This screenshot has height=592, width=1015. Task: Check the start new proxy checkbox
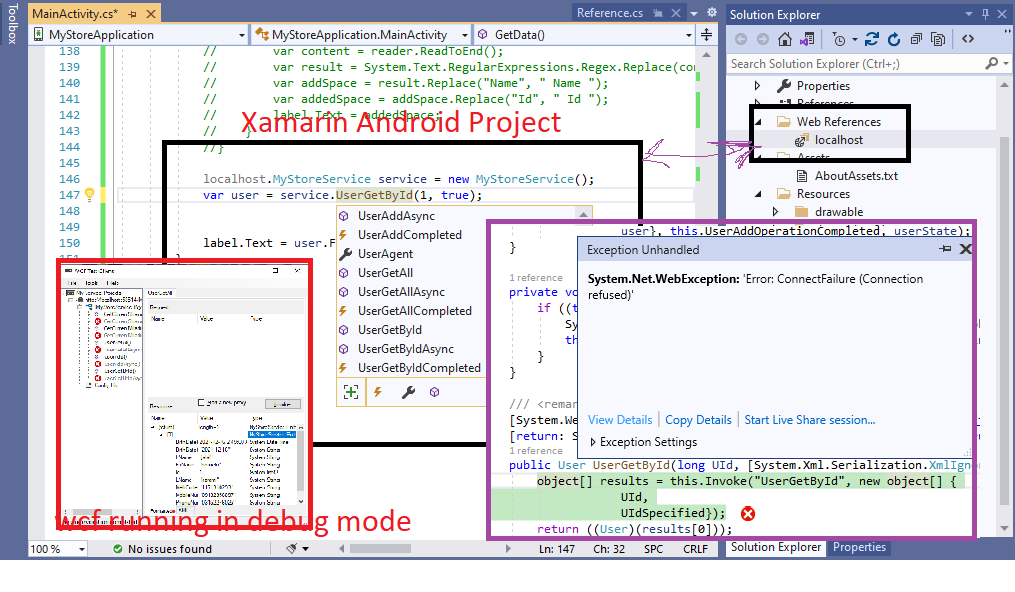pyautogui.click(x=202, y=403)
